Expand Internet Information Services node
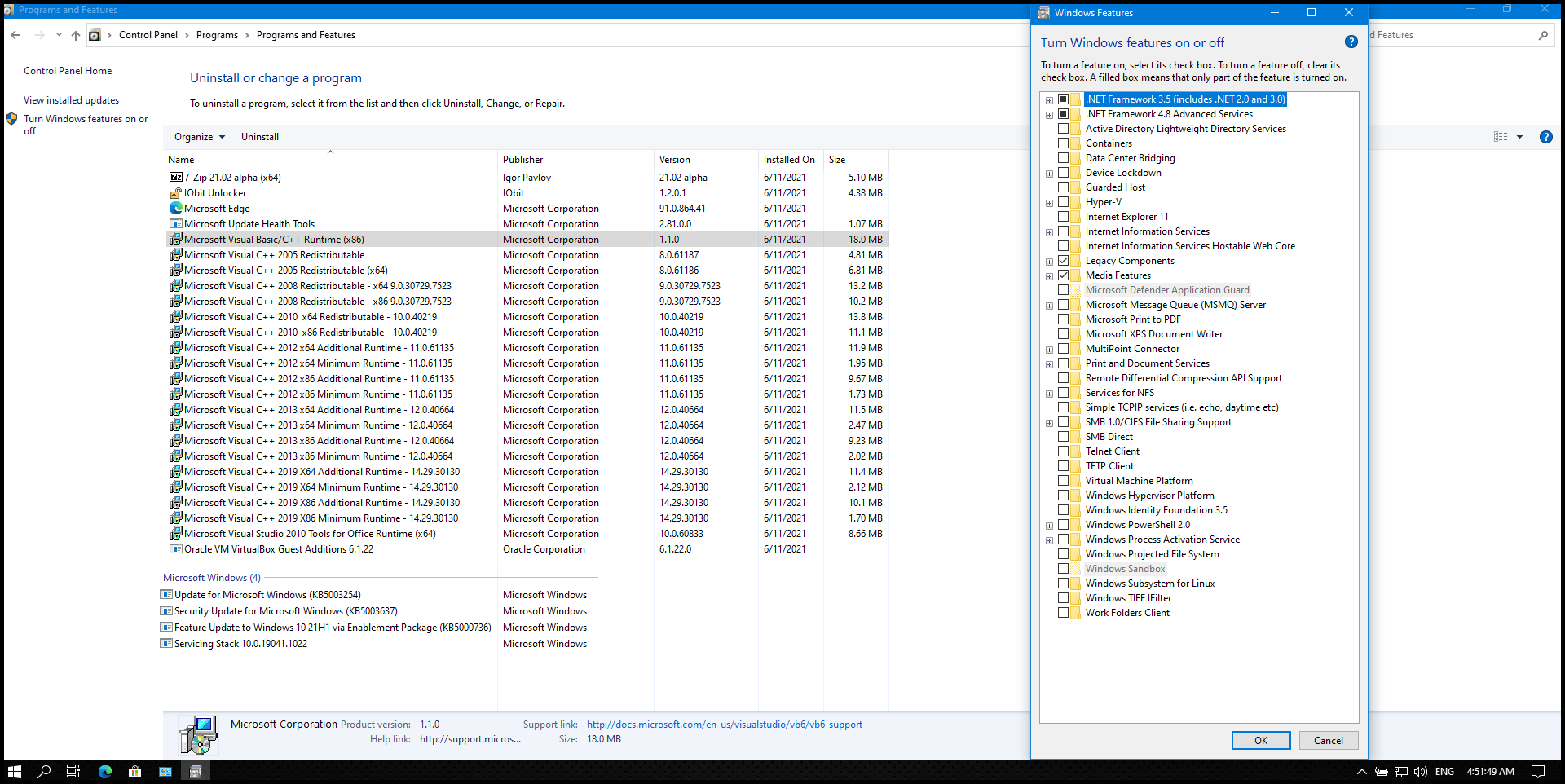 (x=1050, y=232)
